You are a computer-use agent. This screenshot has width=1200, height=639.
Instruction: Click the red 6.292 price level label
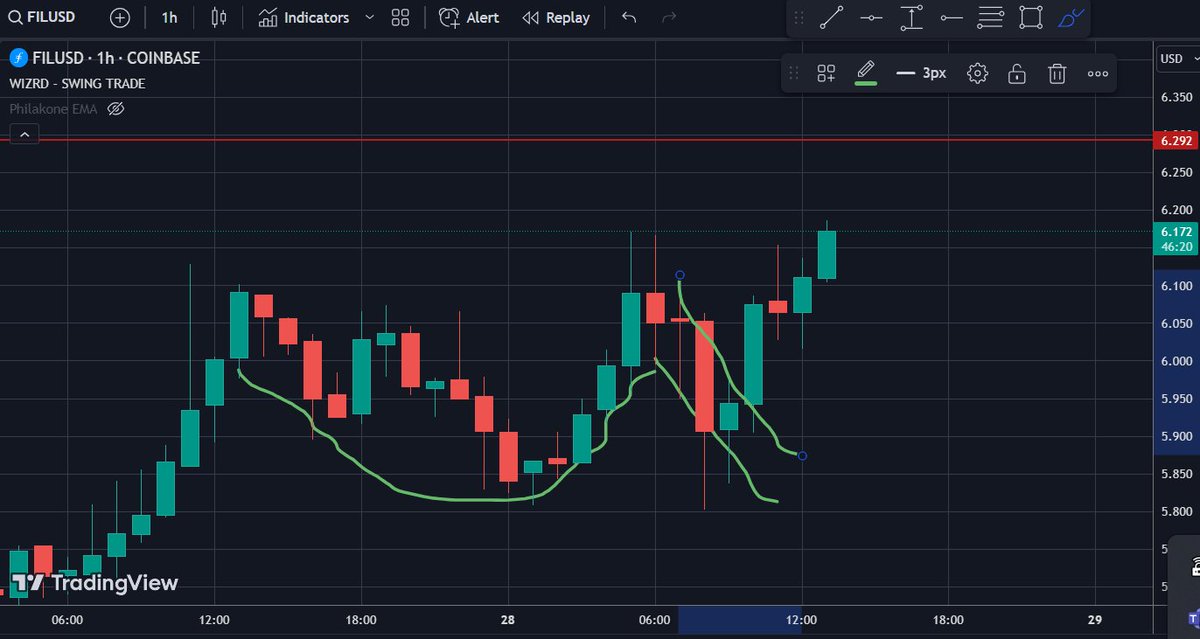[x=1177, y=140]
